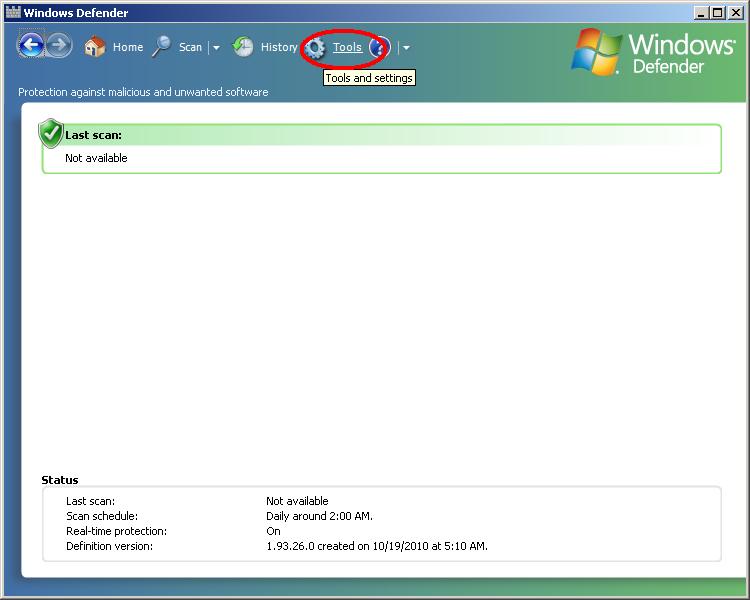Click the Windows Defender title bar icon
This screenshot has height=600, width=750.
[12, 13]
